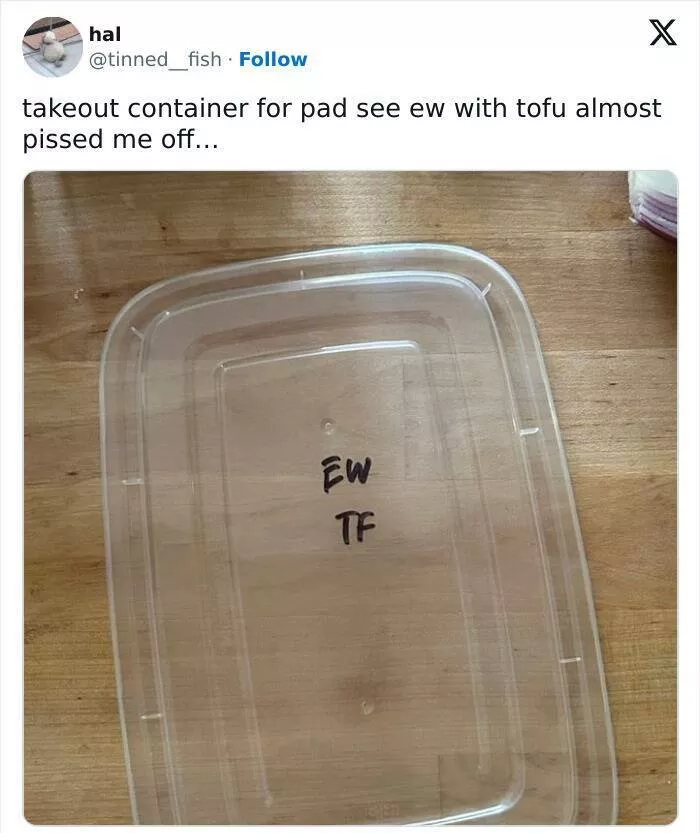Click the stacked pink items in photo corner
The image size is (700, 833).
(653, 205)
